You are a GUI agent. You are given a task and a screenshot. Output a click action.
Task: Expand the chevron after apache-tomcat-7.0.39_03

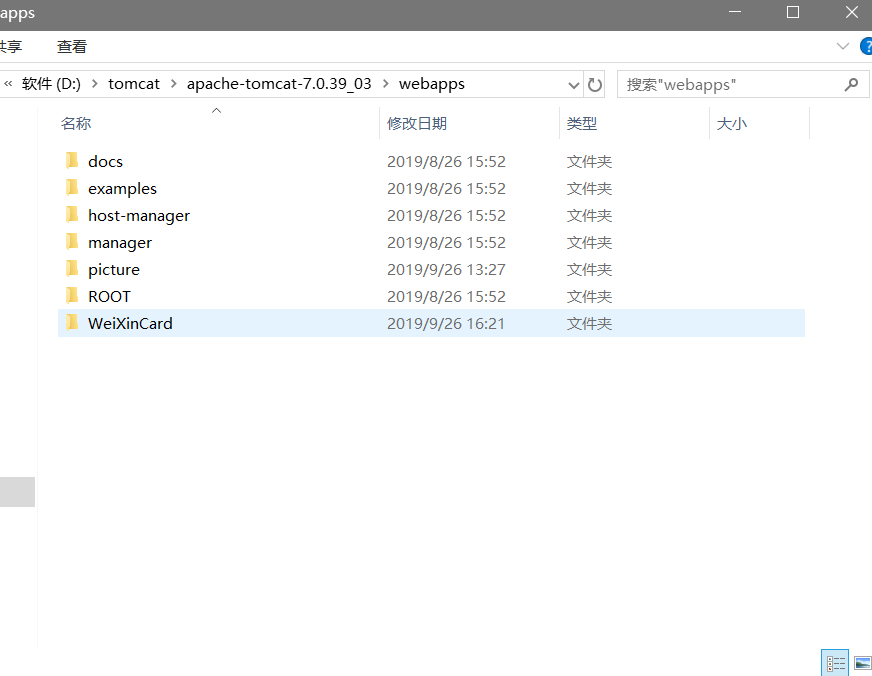click(x=385, y=84)
